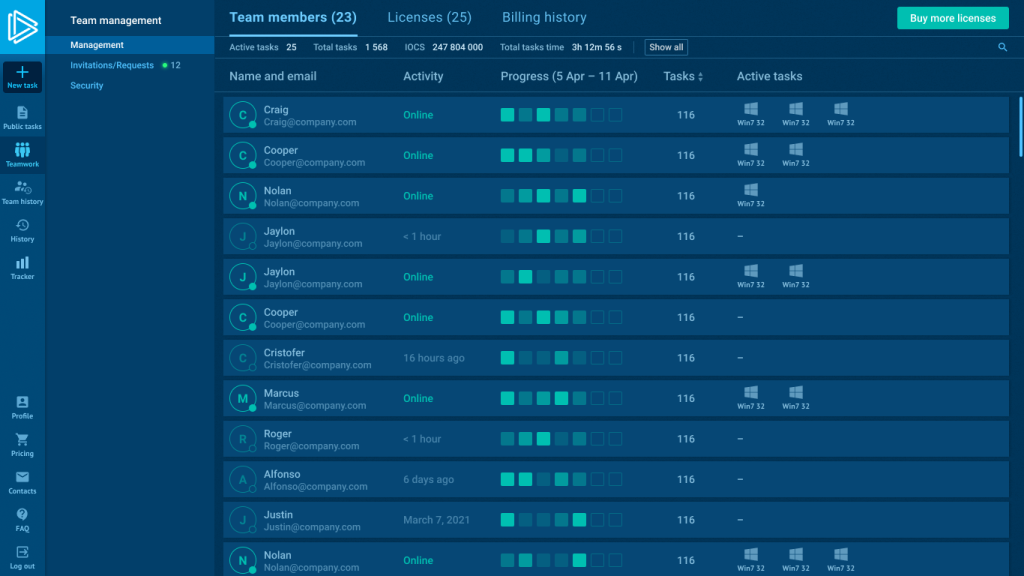Click the vertical scrollbar of member list
The height and width of the screenshot is (576, 1024).
(x=1020, y=125)
